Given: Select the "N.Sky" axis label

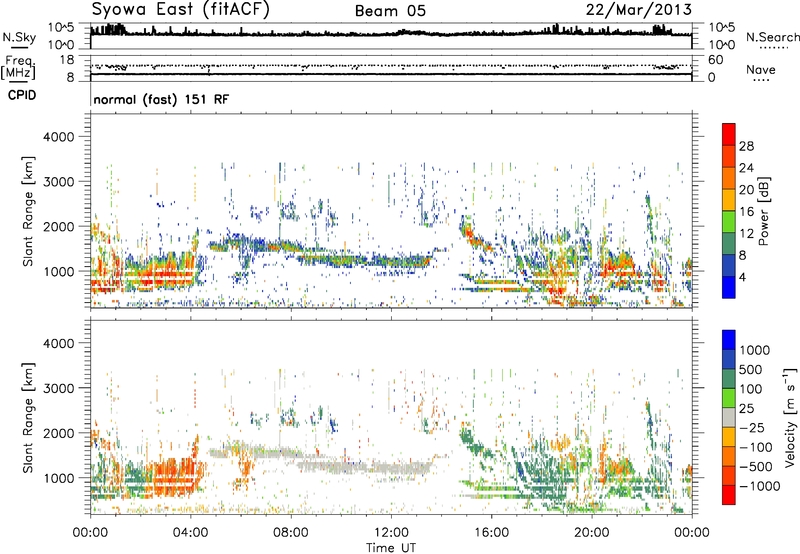Looking at the screenshot, I should (19, 37).
